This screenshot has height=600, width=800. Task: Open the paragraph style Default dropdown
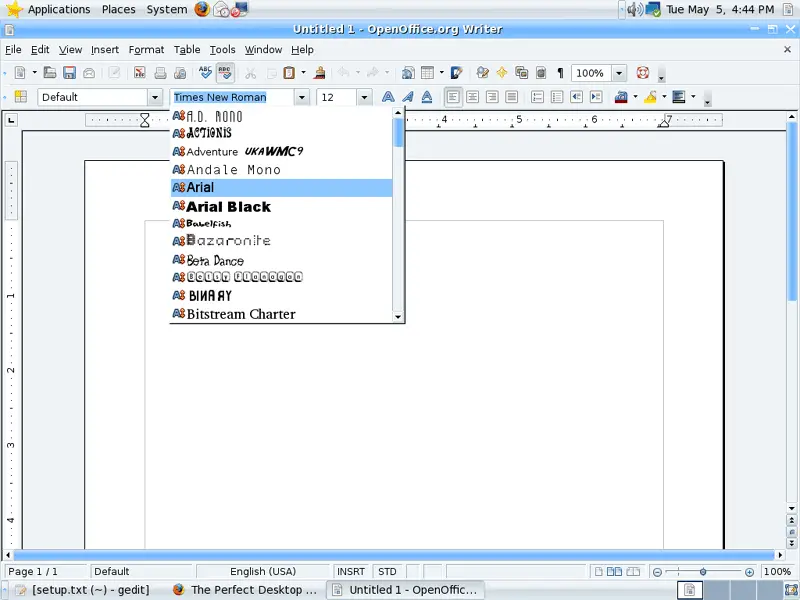[155, 97]
